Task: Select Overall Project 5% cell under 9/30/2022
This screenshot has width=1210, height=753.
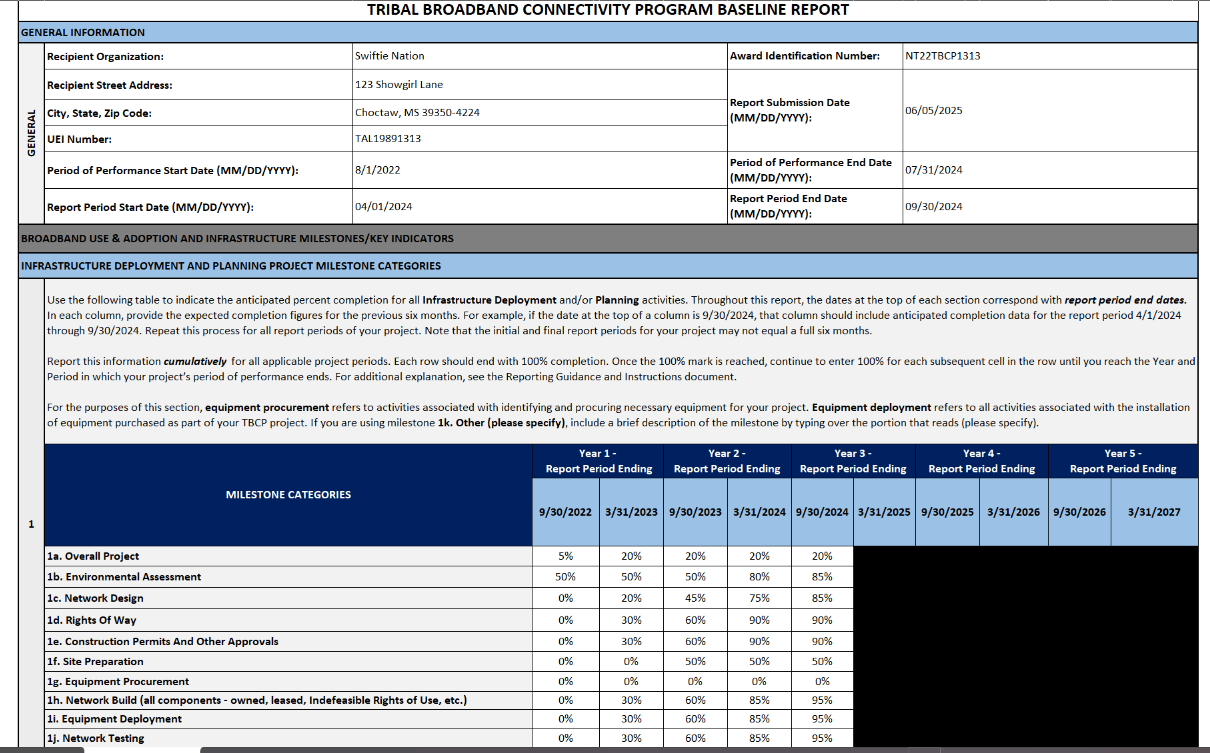Action: tap(565, 556)
